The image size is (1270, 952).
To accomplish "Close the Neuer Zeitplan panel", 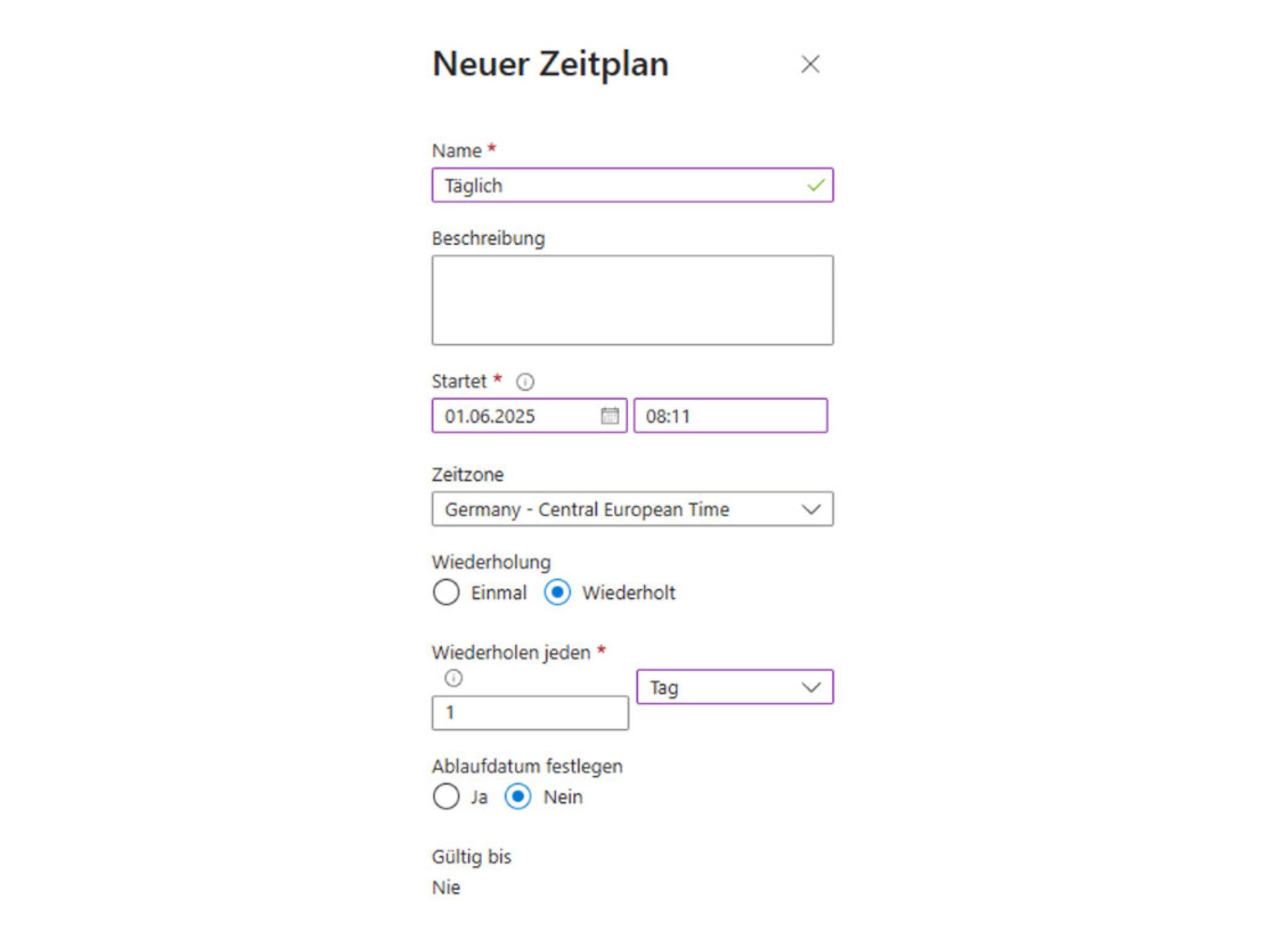I will pos(811,64).
